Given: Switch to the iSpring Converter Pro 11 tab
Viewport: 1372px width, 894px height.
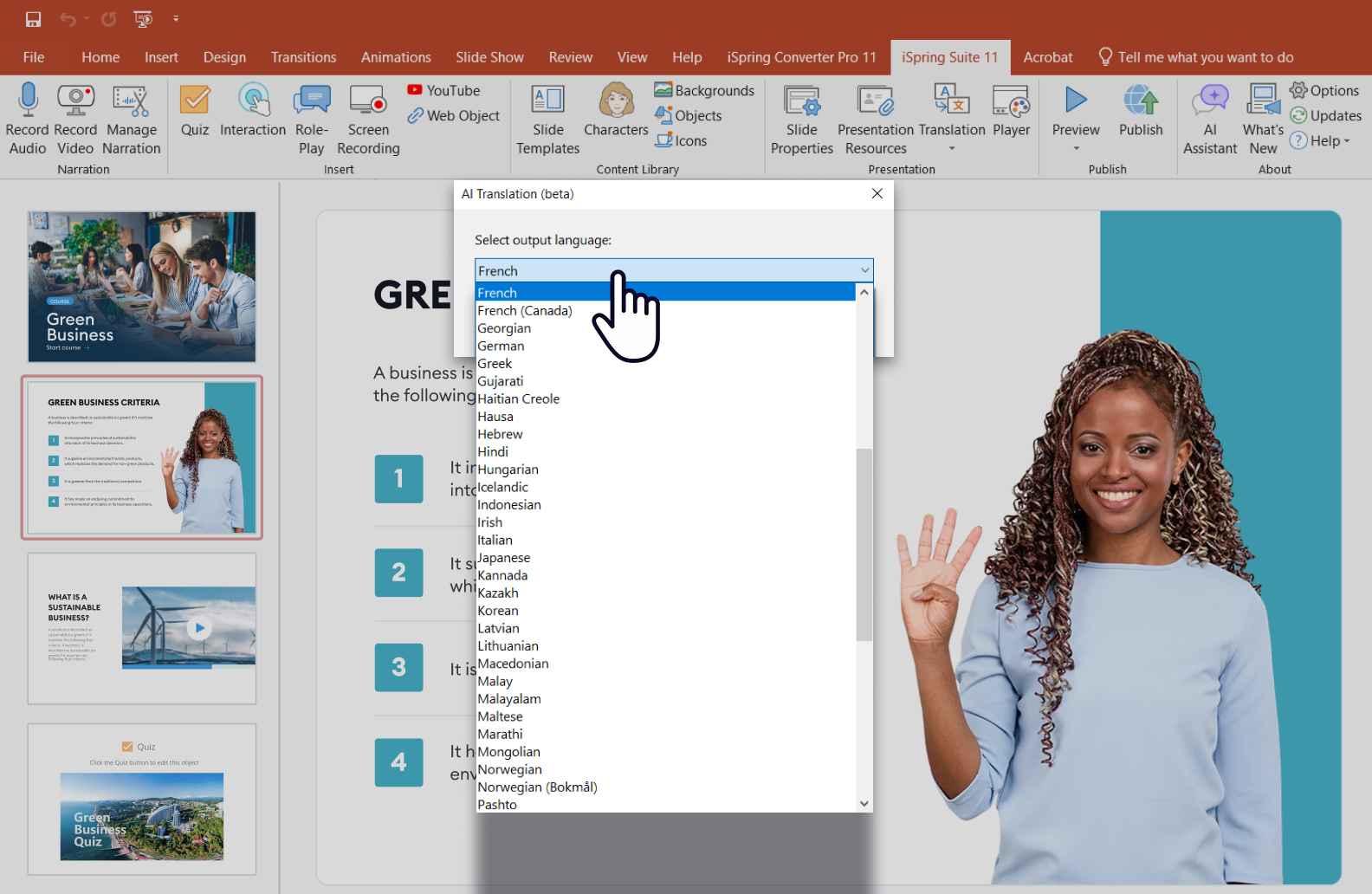Looking at the screenshot, I should 801,57.
